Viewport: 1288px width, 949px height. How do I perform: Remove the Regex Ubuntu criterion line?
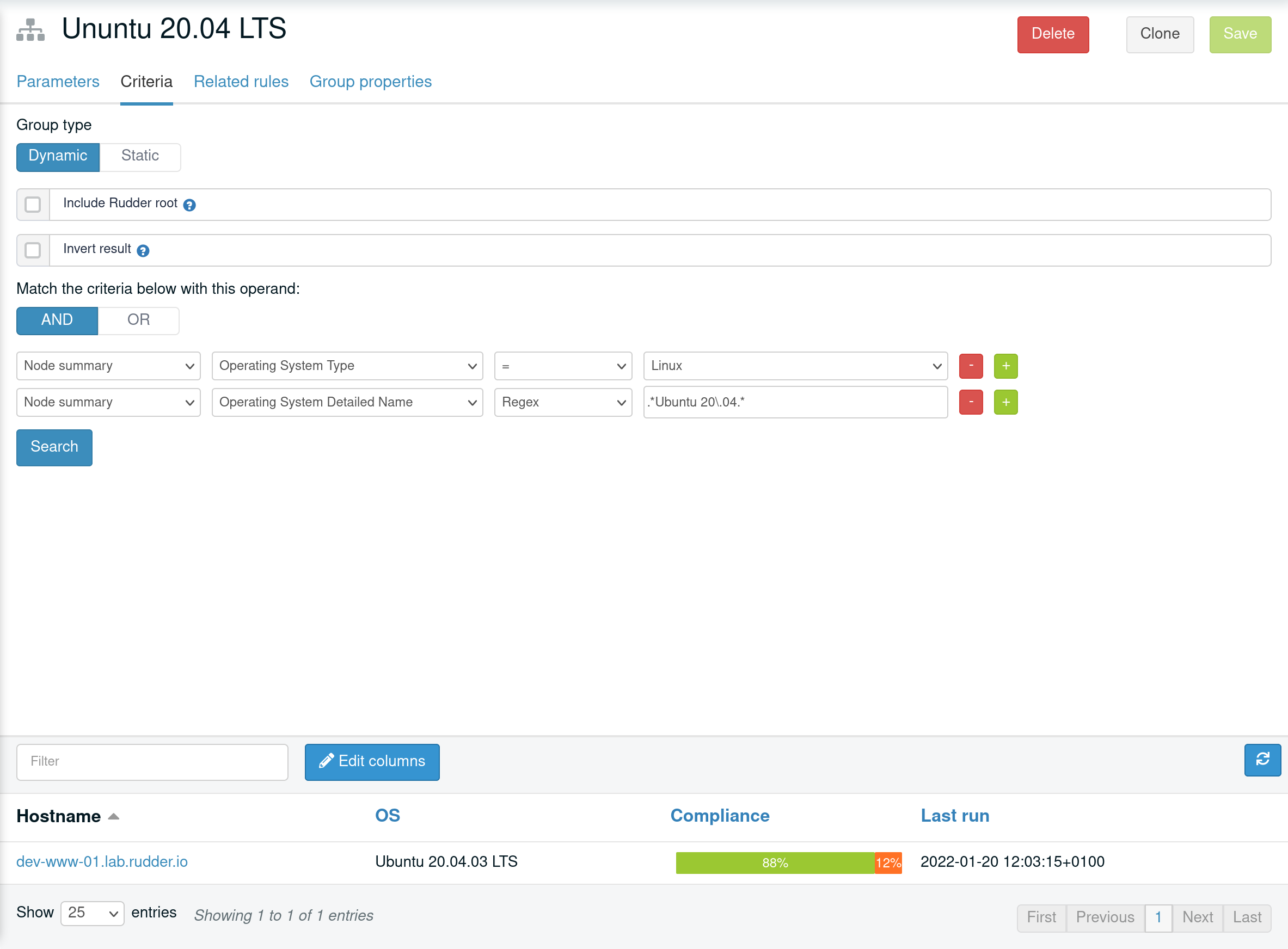click(x=971, y=402)
